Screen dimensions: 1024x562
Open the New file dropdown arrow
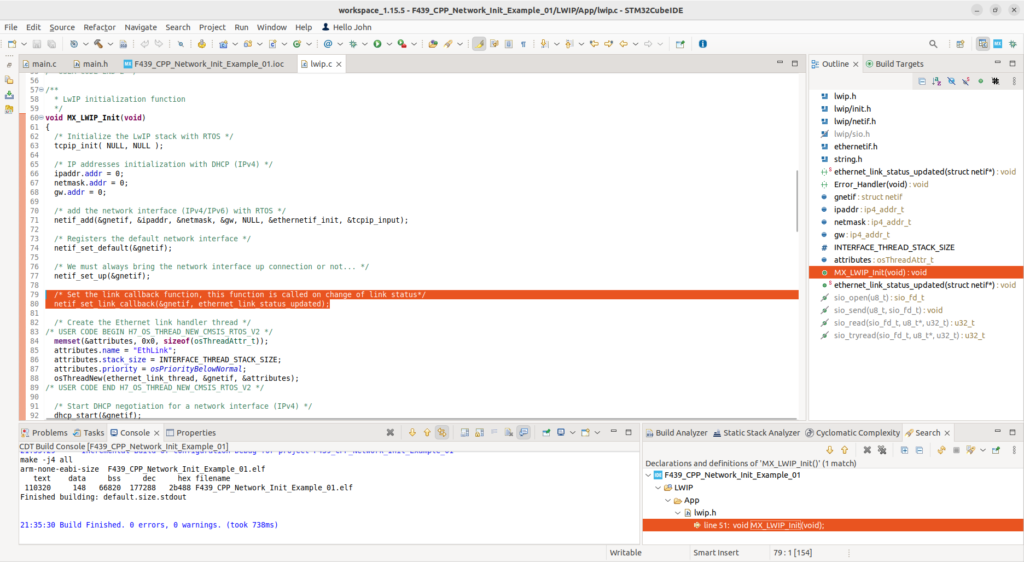[x=24, y=44]
